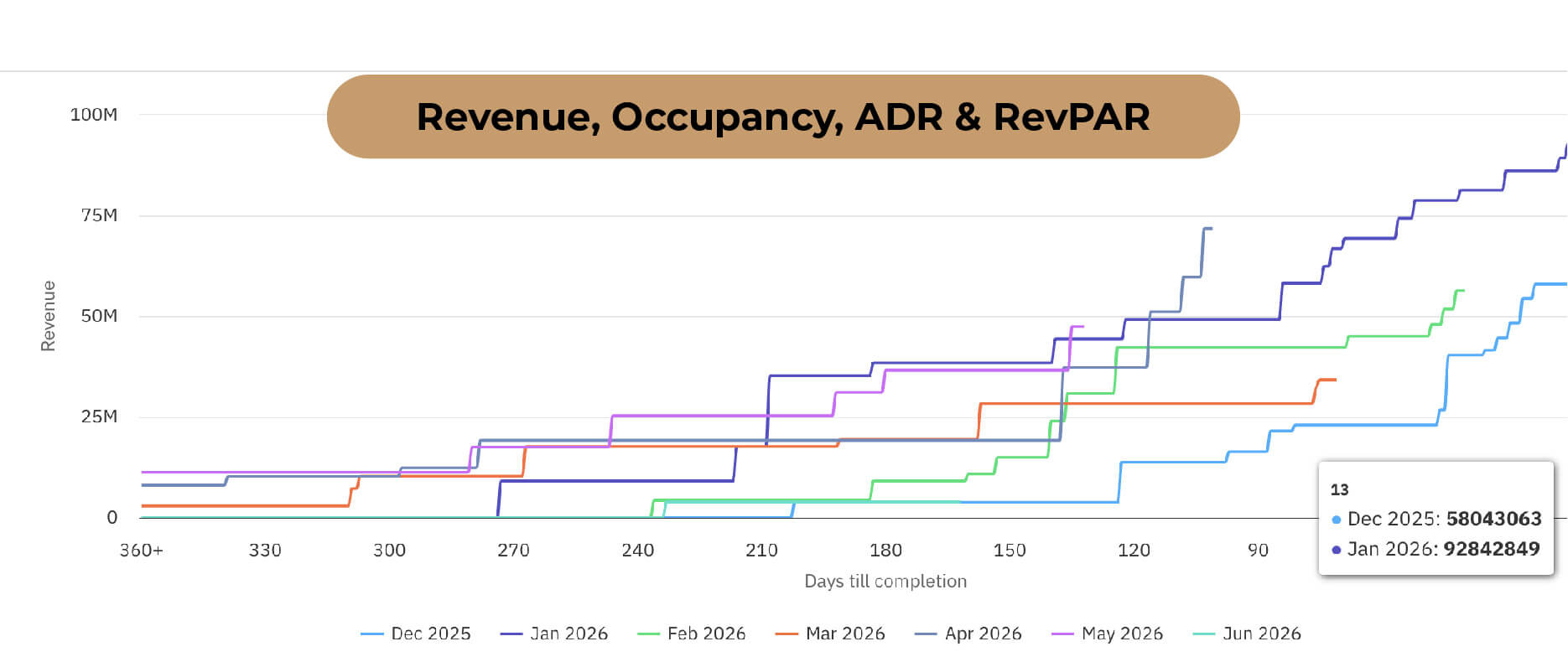Image resolution: width=1568 pixels, height=662 pixels.
Task: Select Jan 2026 value 92842849 in tooltip
Action: (1491, 549)
